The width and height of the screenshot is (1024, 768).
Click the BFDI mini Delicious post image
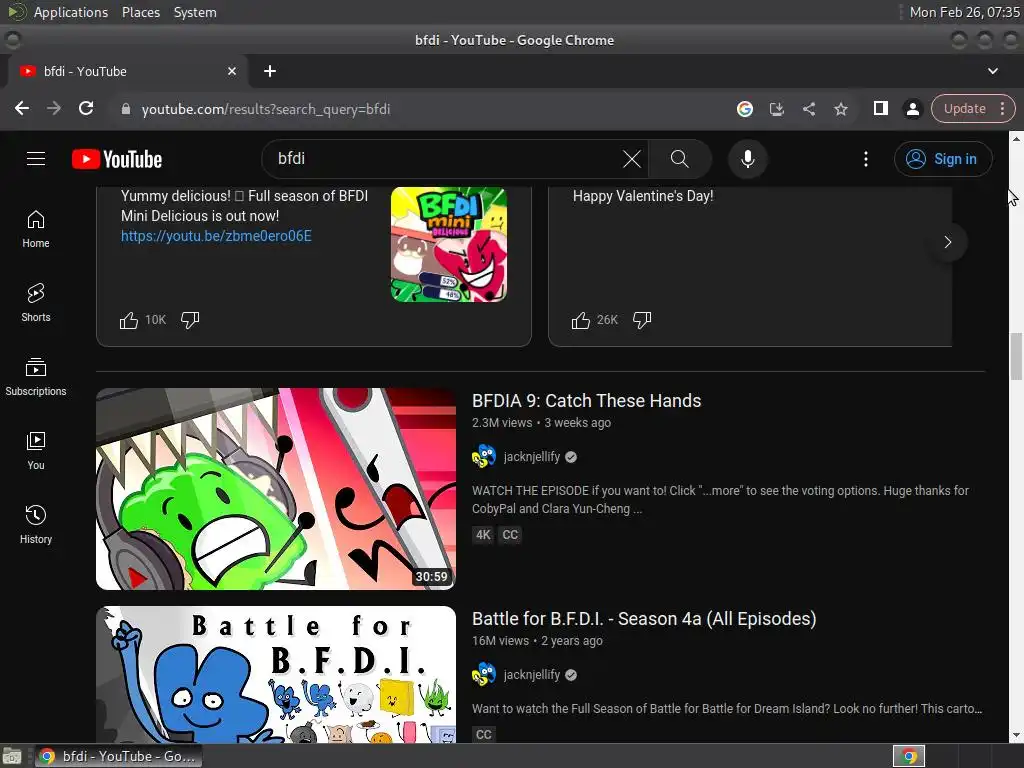pyautogui.click(x=449, y=244)
